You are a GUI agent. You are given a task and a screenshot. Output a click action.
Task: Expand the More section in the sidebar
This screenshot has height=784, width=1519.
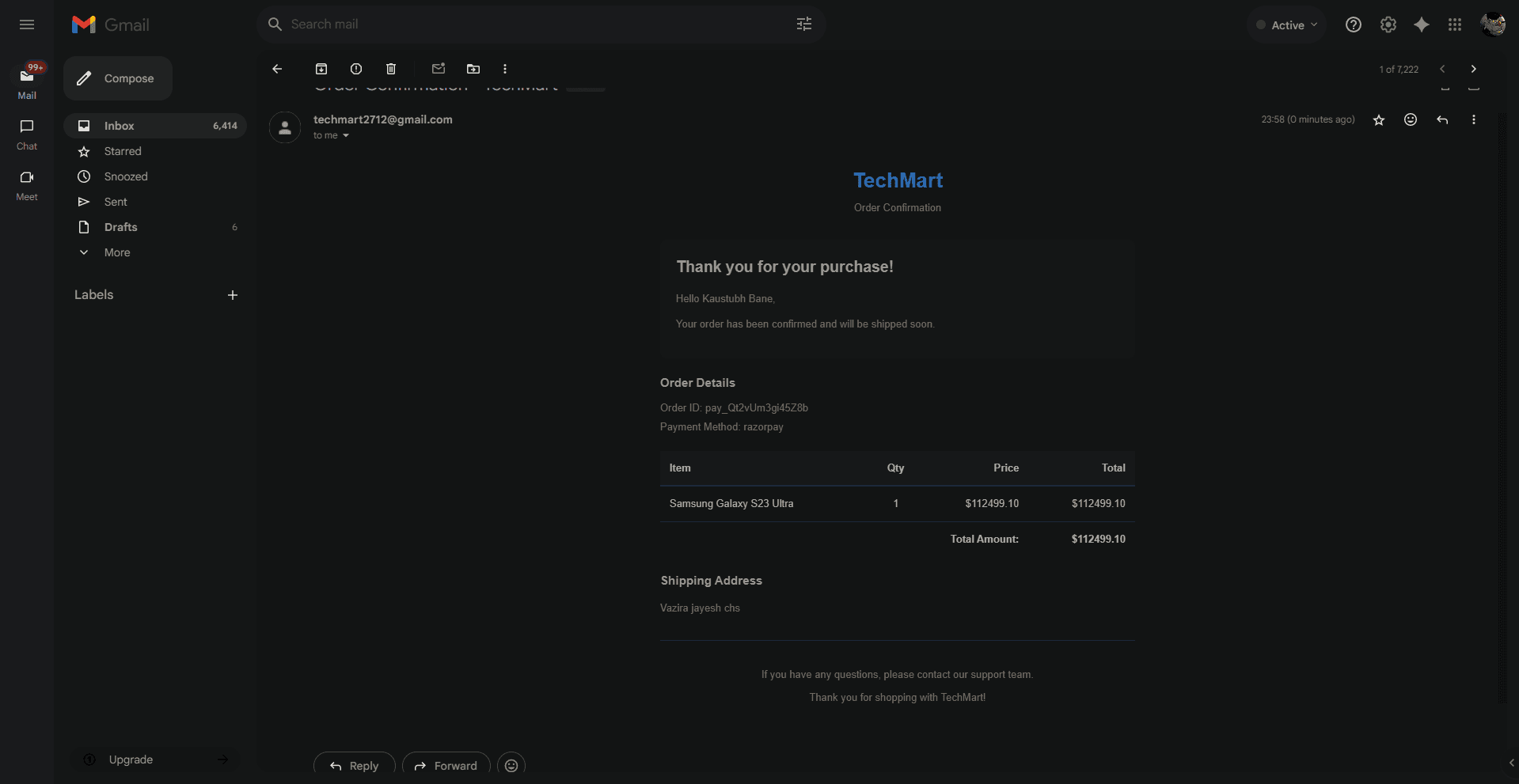(116, 252)
